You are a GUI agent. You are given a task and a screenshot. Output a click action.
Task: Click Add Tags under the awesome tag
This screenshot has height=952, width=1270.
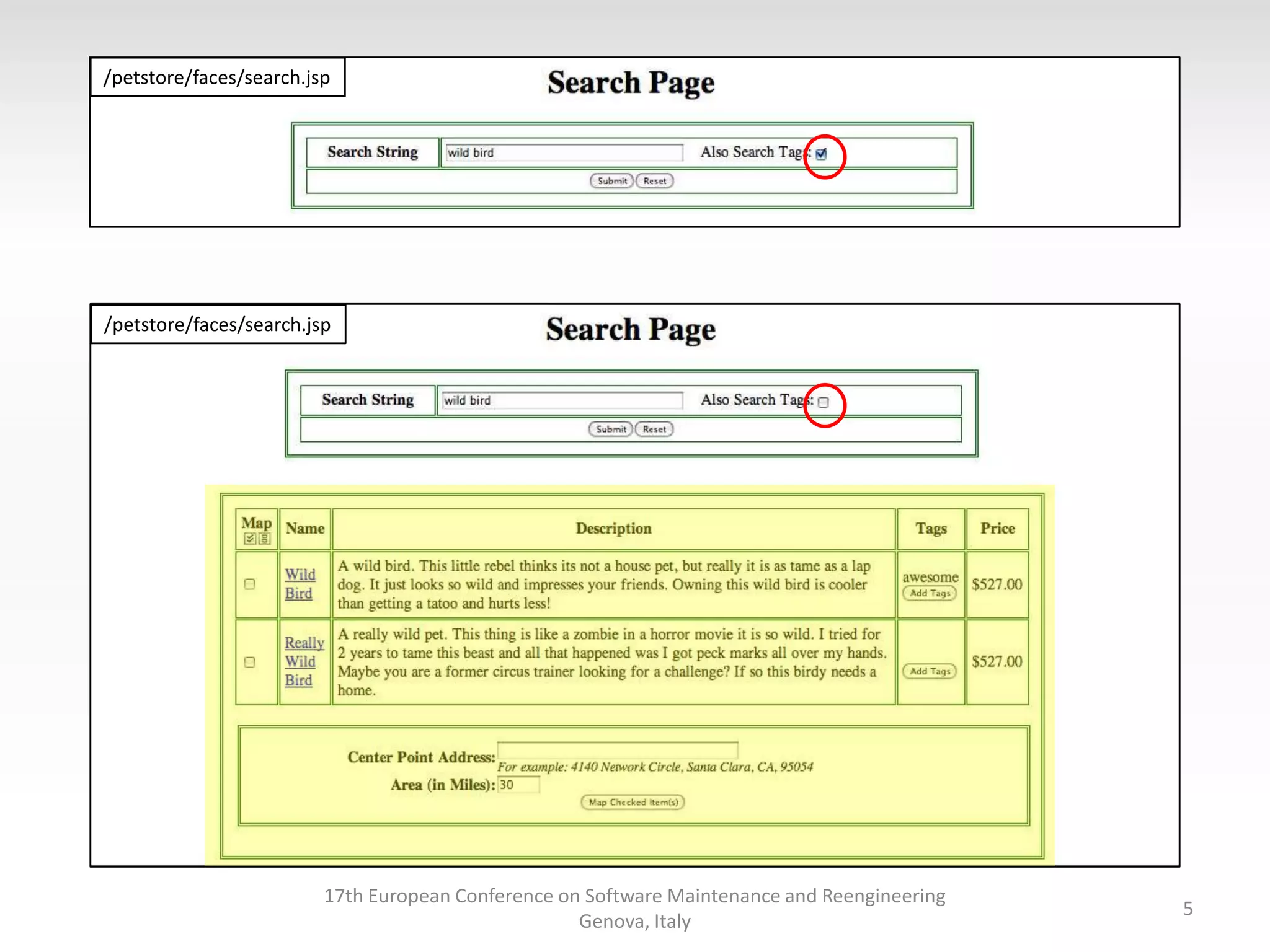[x=930, y=593]
